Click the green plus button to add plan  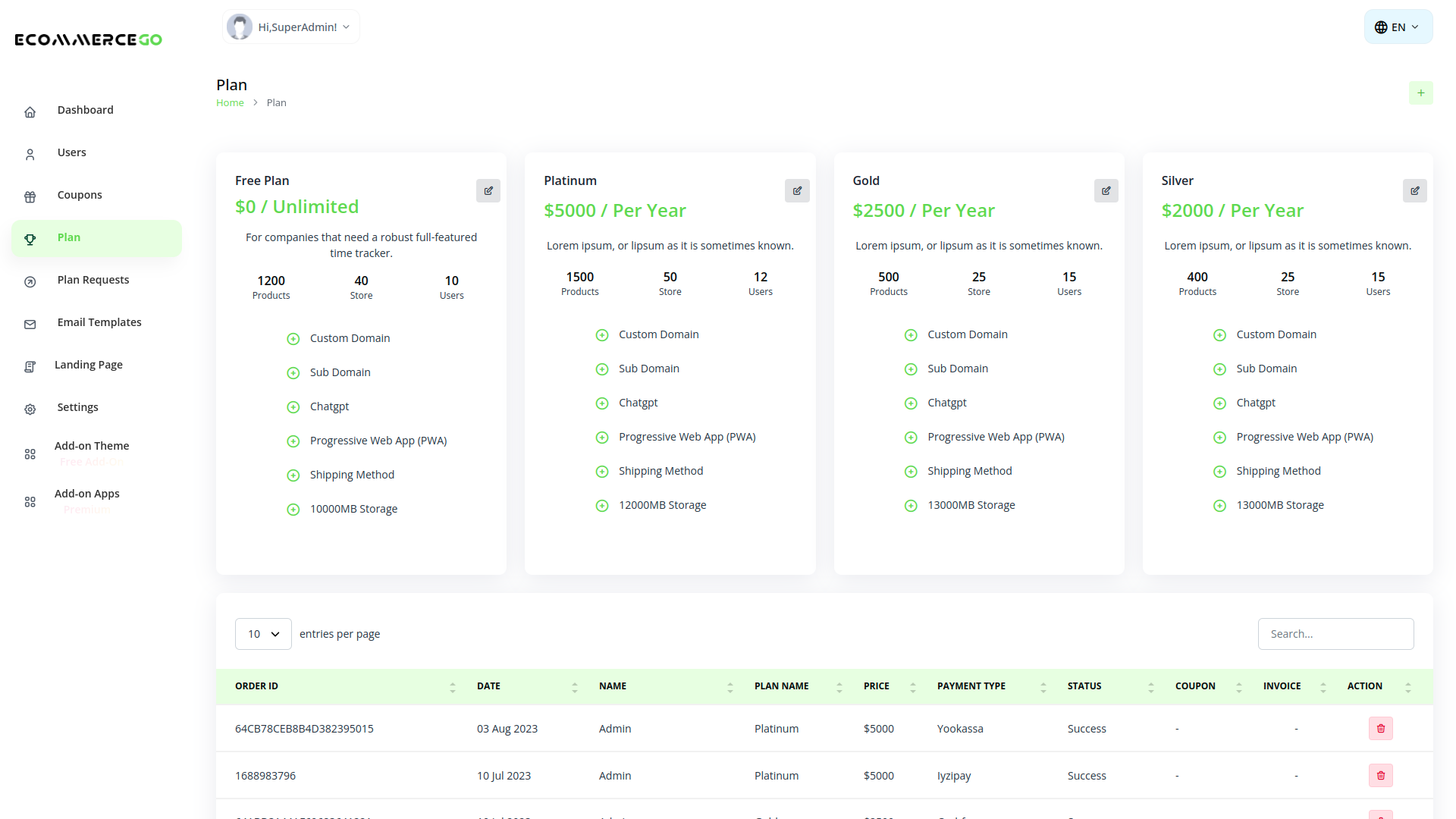pos(1421,93)
